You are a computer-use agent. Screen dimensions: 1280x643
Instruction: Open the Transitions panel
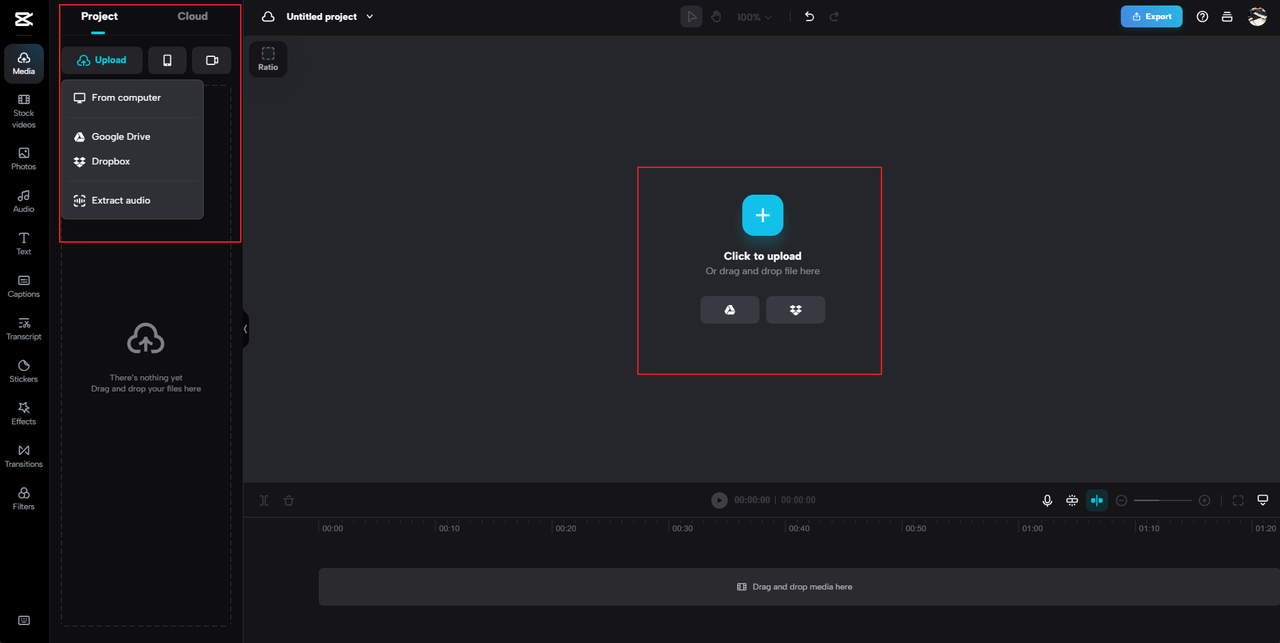(24, 456)
